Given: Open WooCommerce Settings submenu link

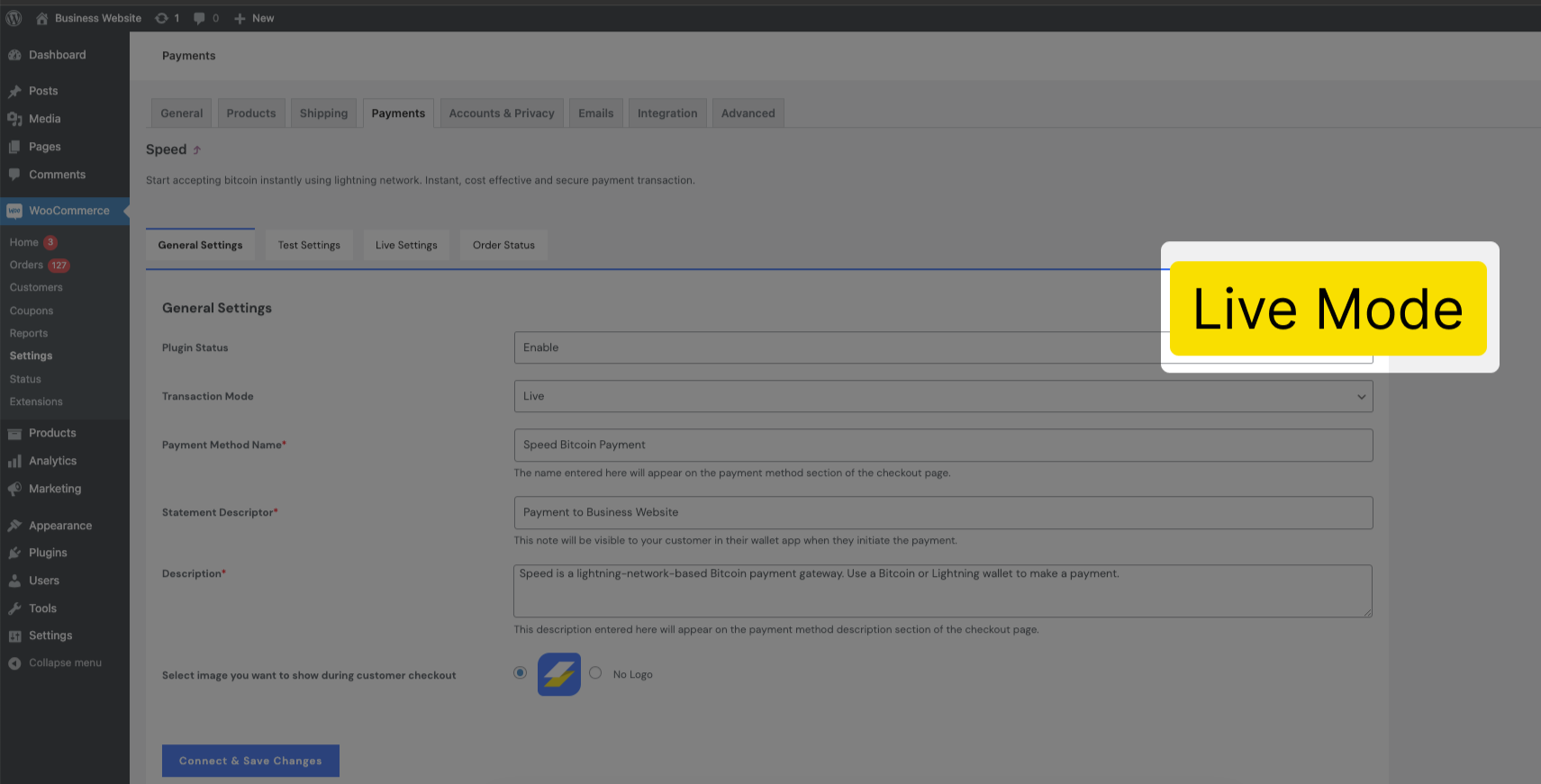Looking at the screenshot, I should tap(31, 356).
